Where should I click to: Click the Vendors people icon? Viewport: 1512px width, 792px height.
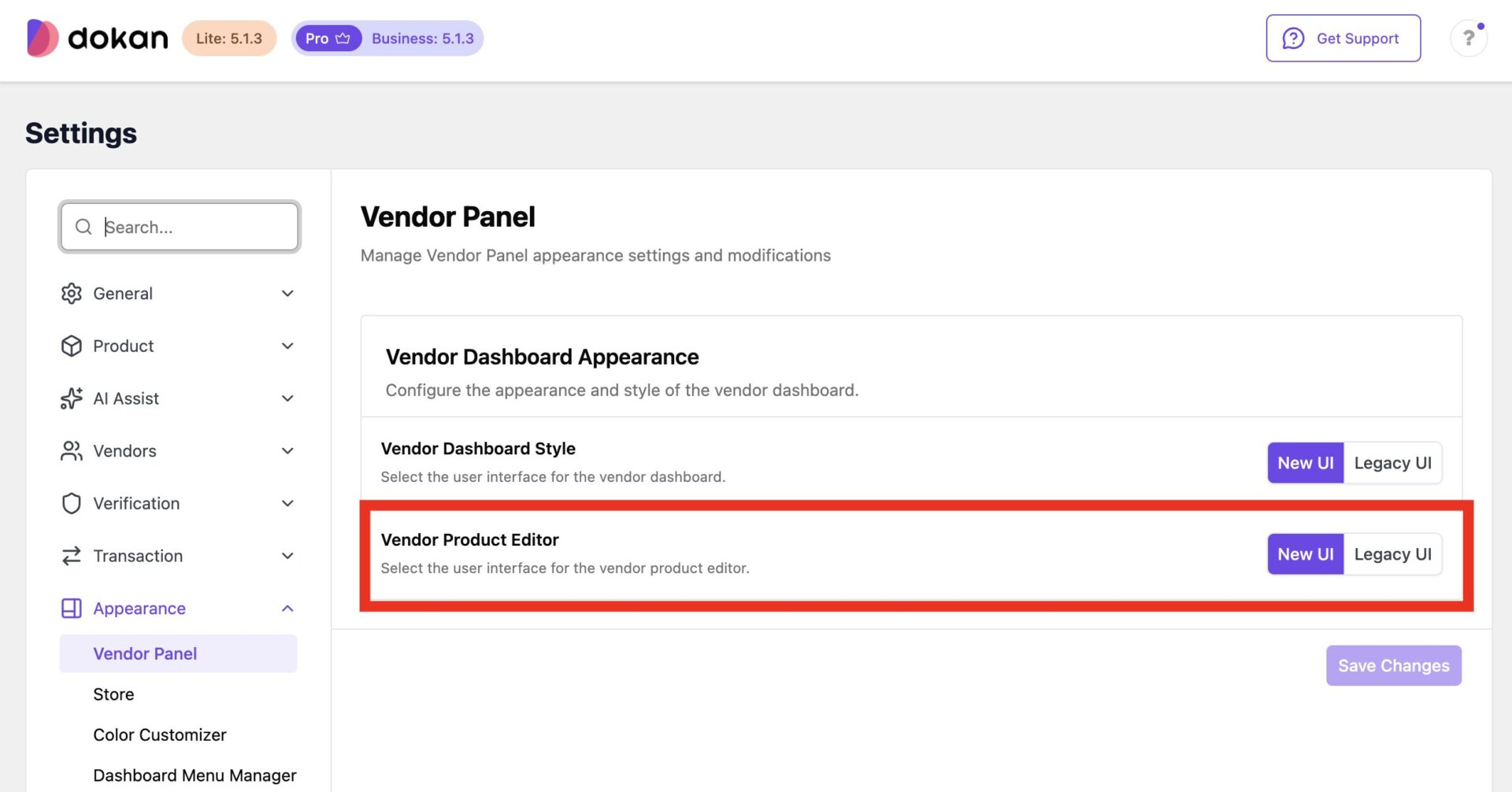(72, 451)
